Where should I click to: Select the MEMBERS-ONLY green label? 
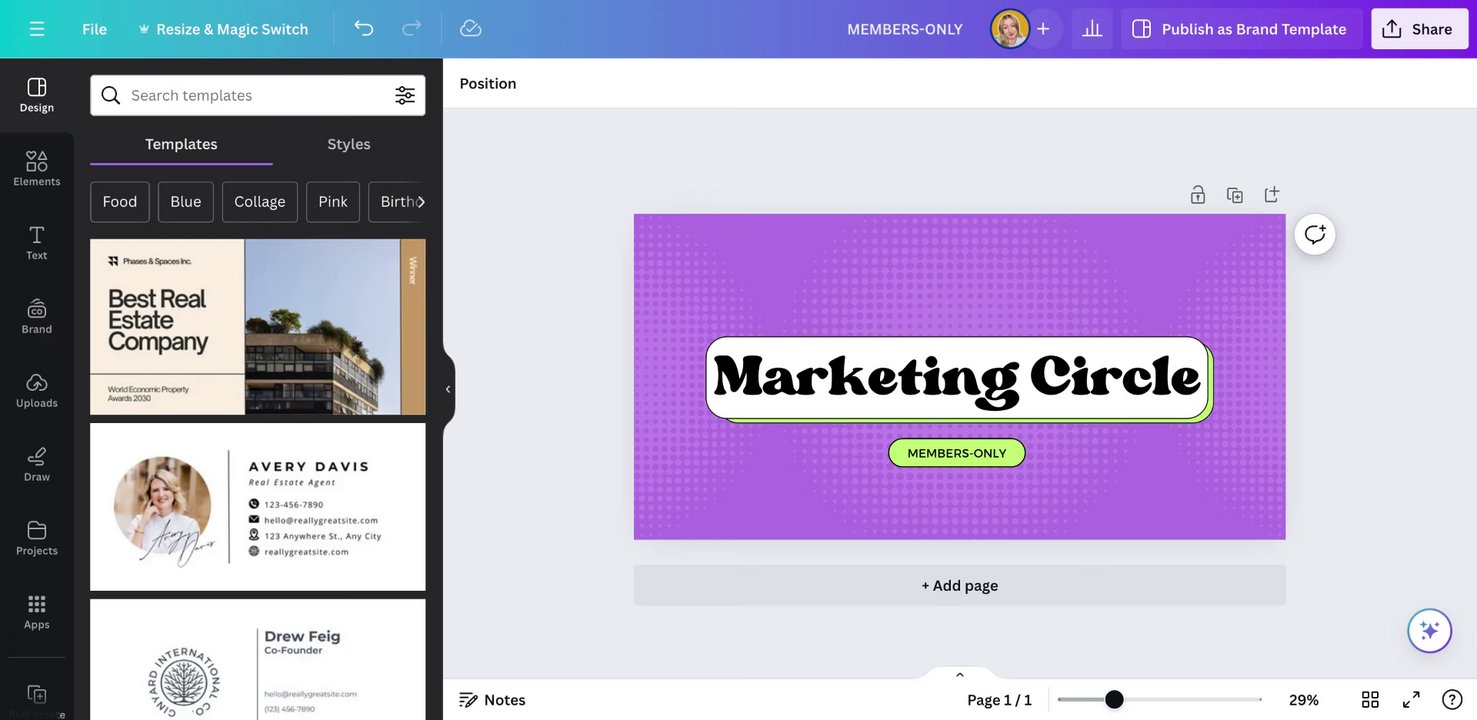[957, 453]
